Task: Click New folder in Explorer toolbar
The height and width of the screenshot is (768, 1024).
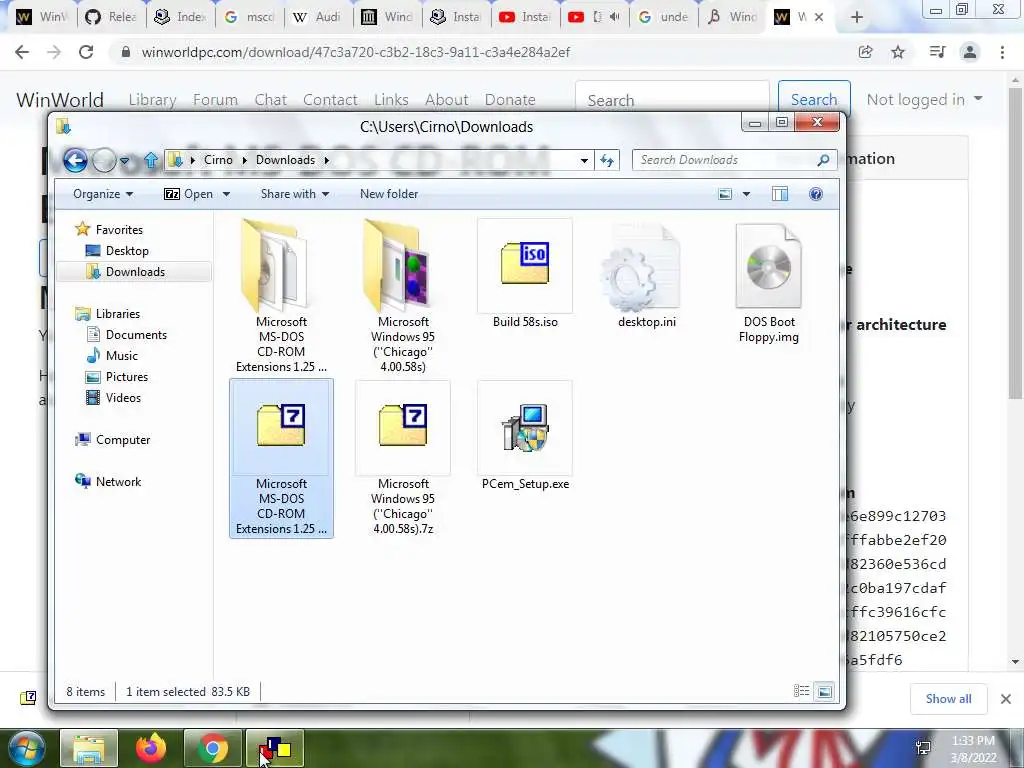Action: click(x=389, y=194)
